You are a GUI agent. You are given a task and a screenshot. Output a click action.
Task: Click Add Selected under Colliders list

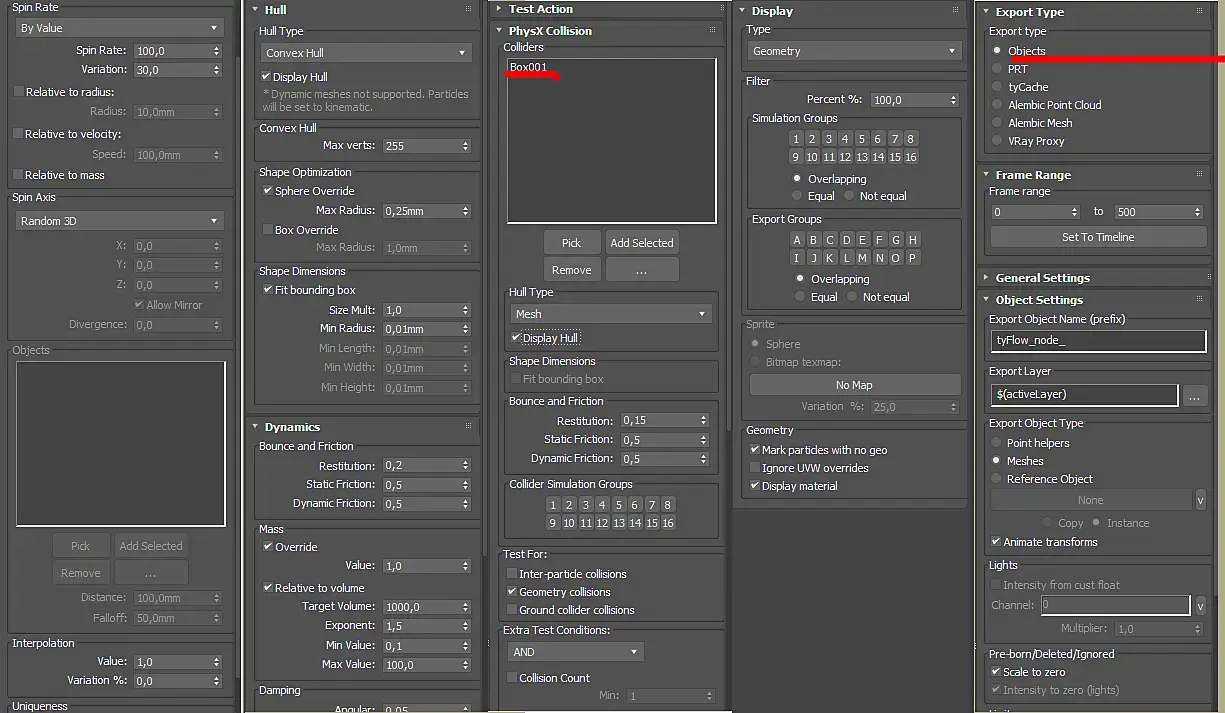click(x=642, y=243)
